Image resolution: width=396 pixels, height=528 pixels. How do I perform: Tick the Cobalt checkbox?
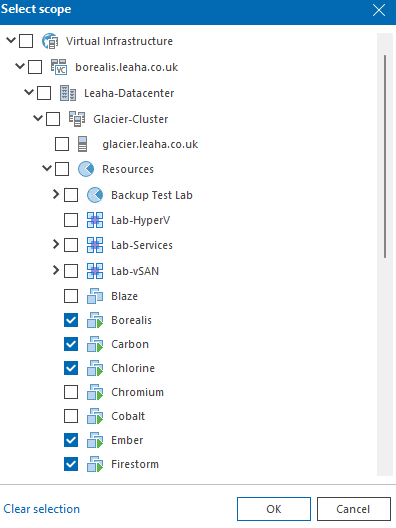tap(71, 416)
